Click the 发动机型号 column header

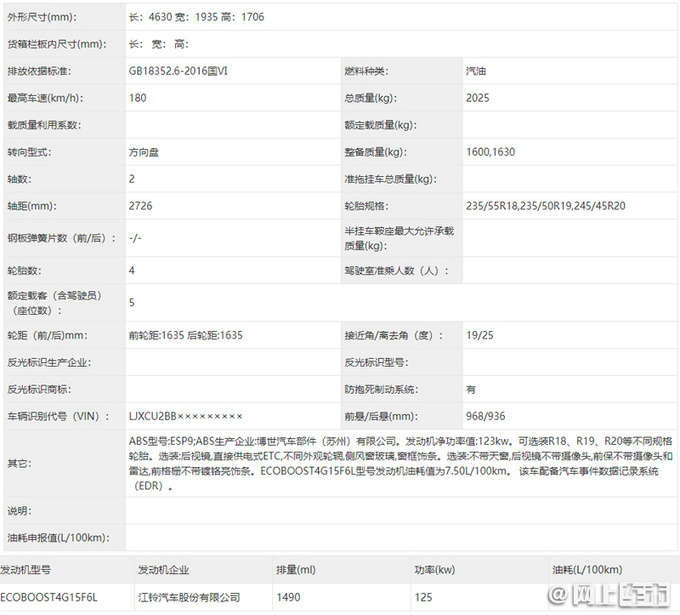pos(25,570)
